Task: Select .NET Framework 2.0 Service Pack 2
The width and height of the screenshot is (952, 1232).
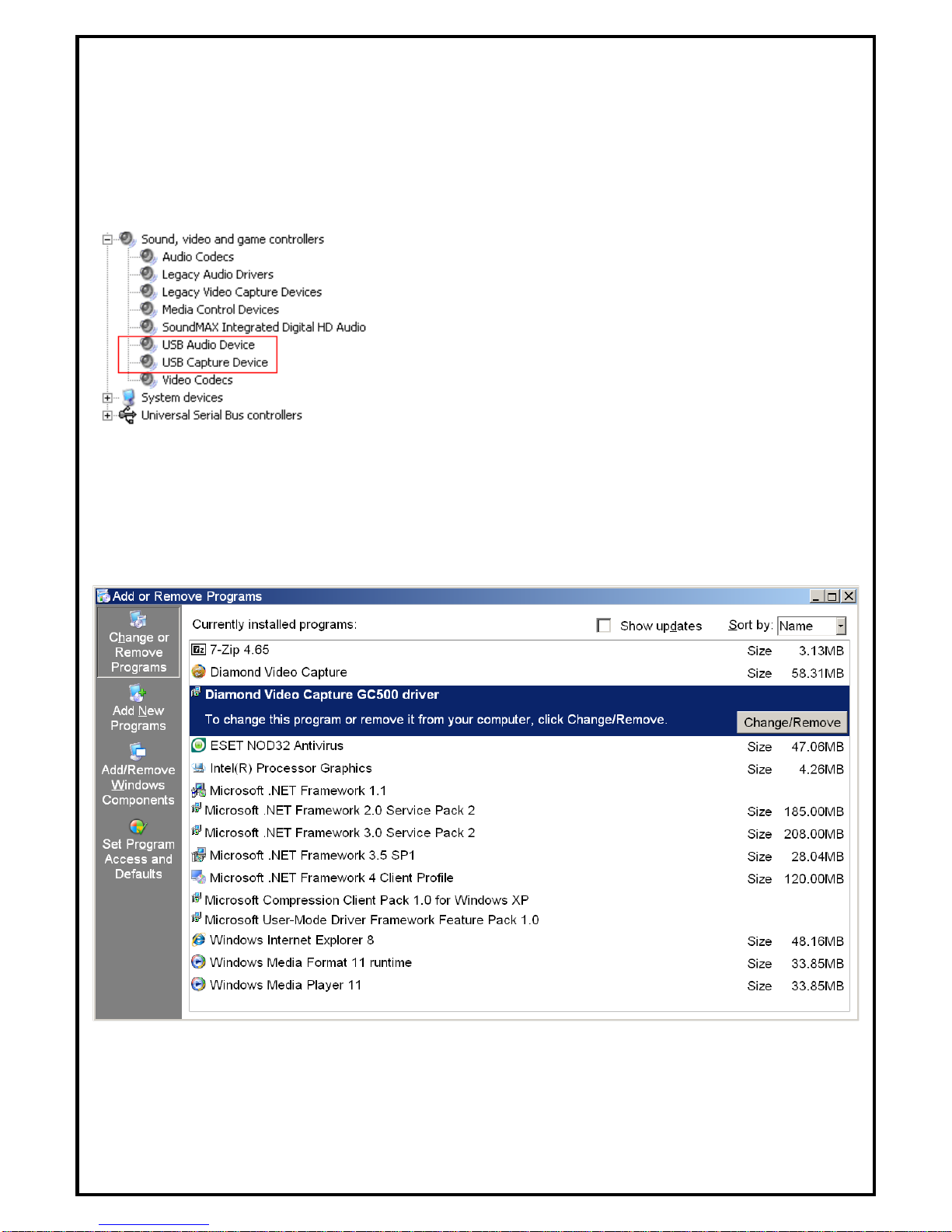Action: coord(519,811)
